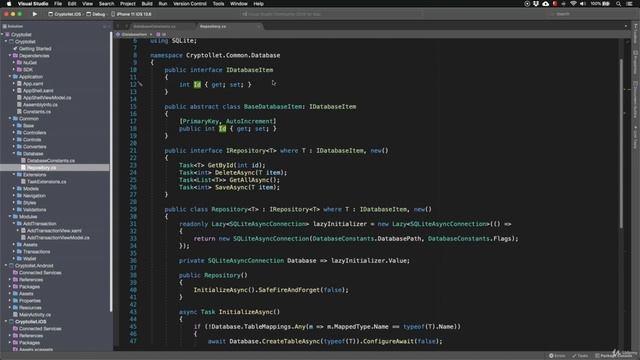Click the highlighted Id on line 18
640x360 pixels.
(x=222, y=129)
